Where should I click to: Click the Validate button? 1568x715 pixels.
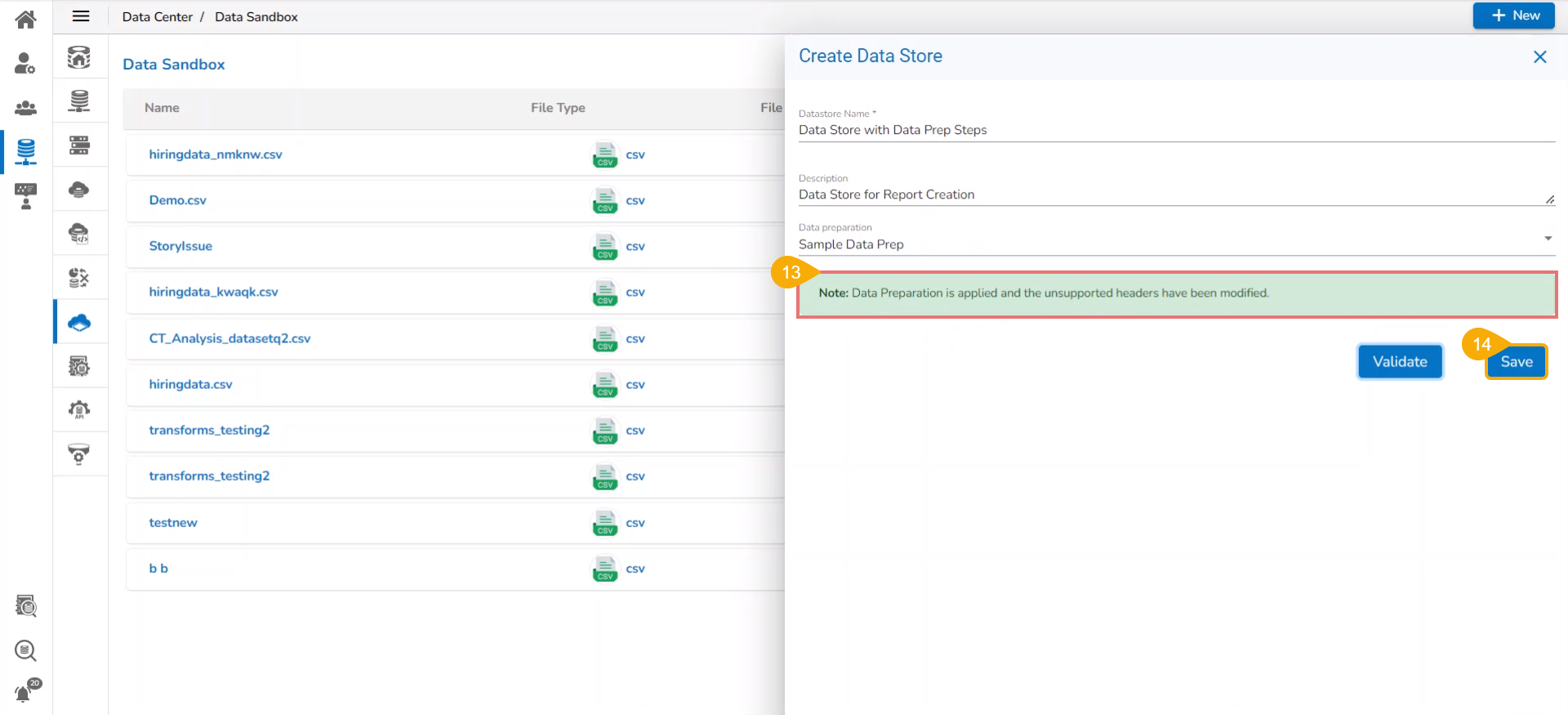click(1399, 362)
